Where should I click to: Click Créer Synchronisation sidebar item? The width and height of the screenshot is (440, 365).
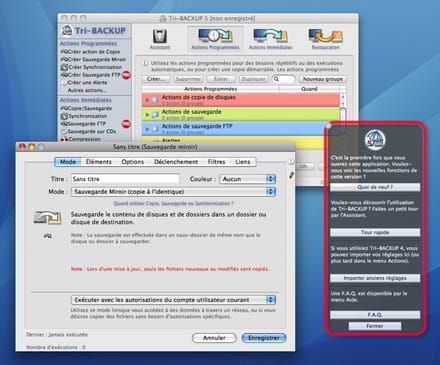tap(91, 67)
